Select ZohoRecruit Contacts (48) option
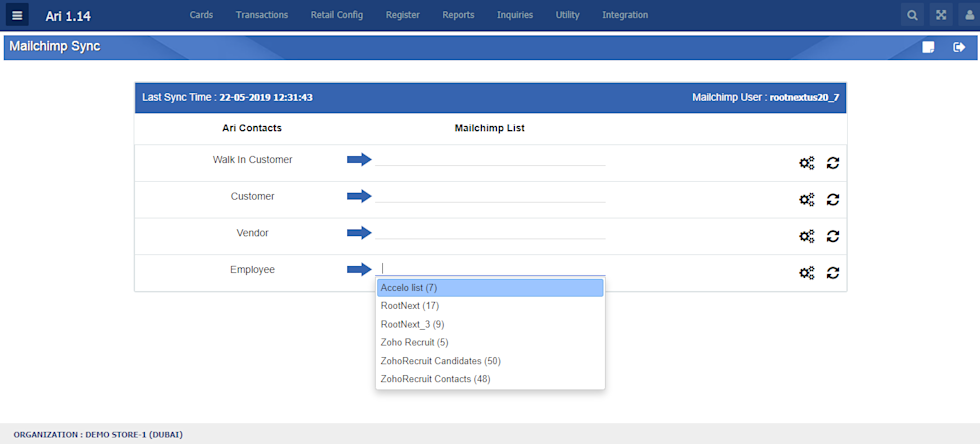 (x=490, y=378)
